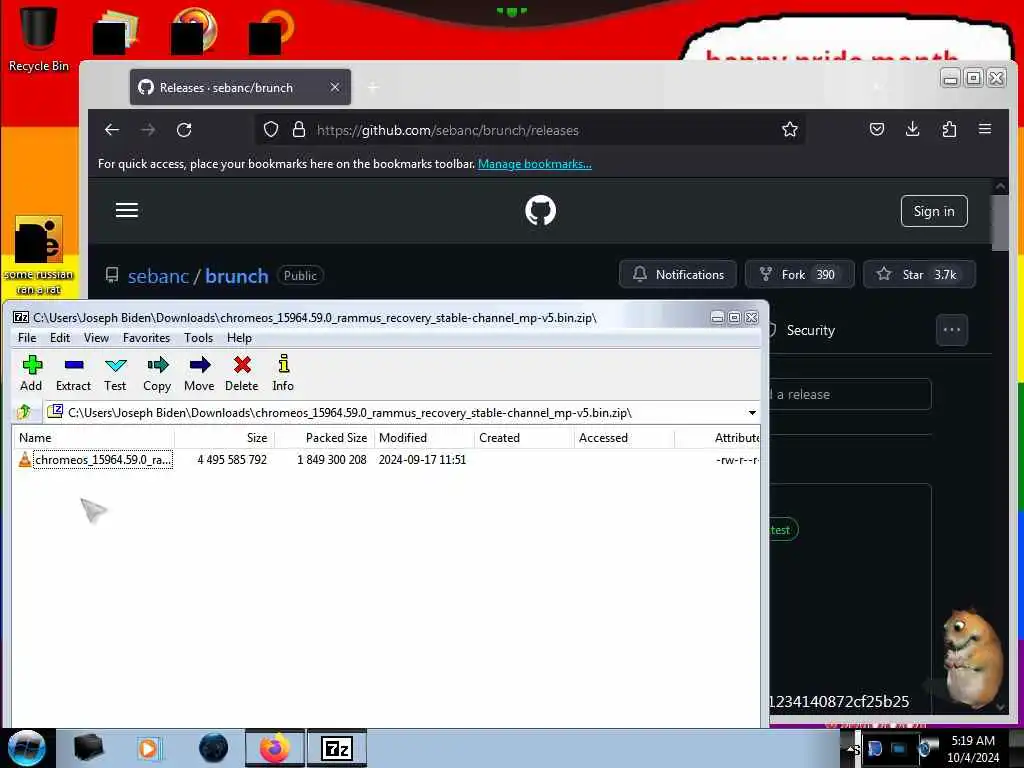1024x768 pixels.
Task: Open the repo three-dots overflow menu
Action: 952,330
